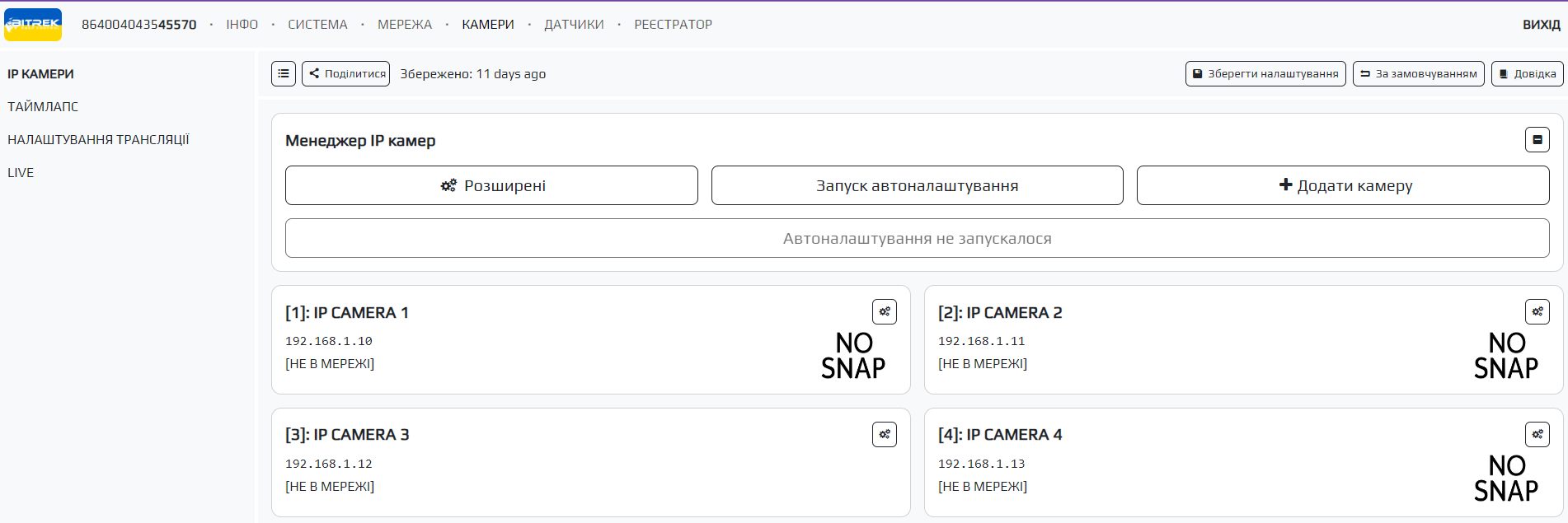The width and height of the screenshot is (1568, 523).
Task: Open the Довідка help button
Action: pyautogui.click(x=1528, y=73)
